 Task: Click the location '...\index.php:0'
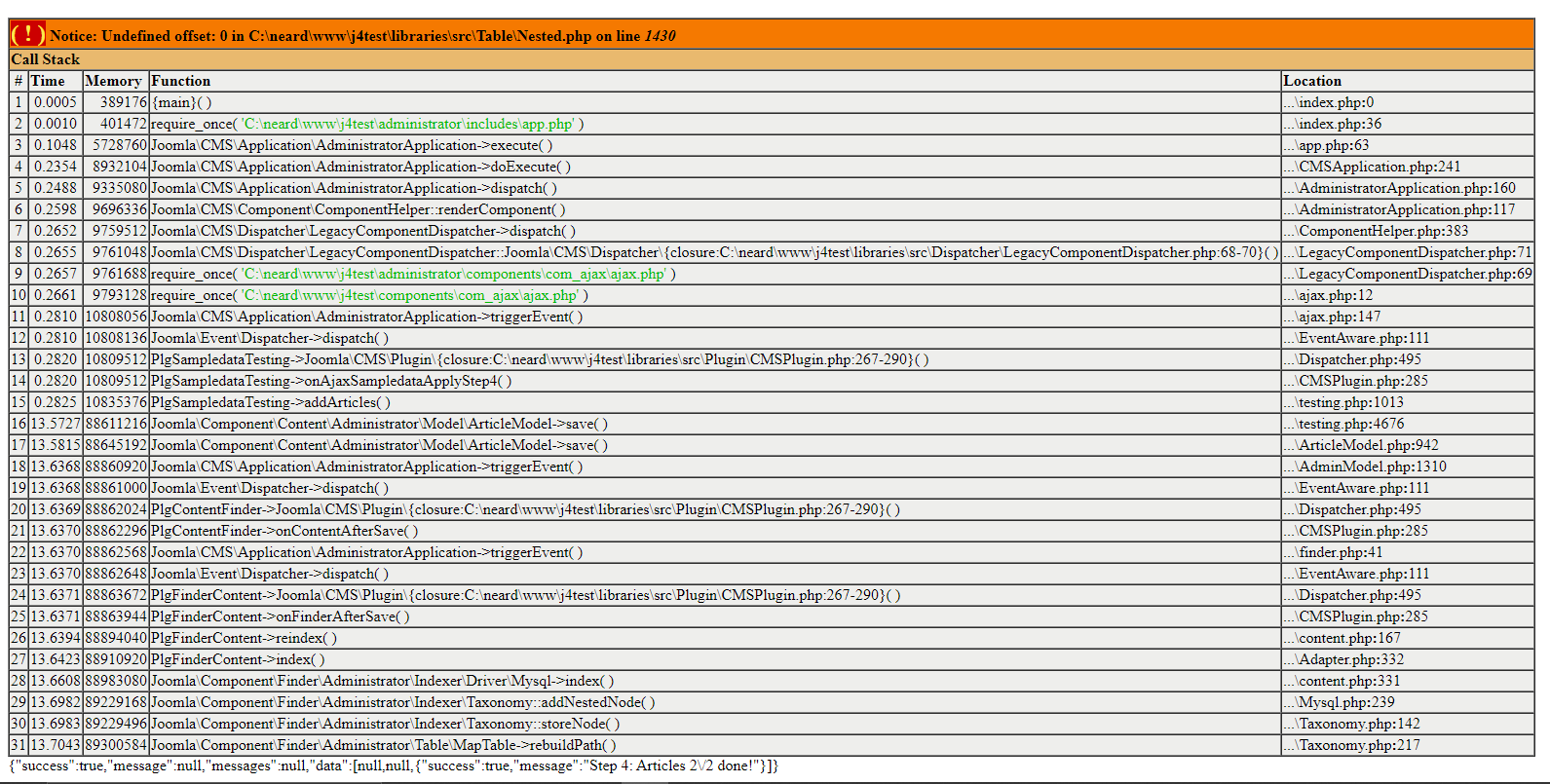coord(1328,102)
